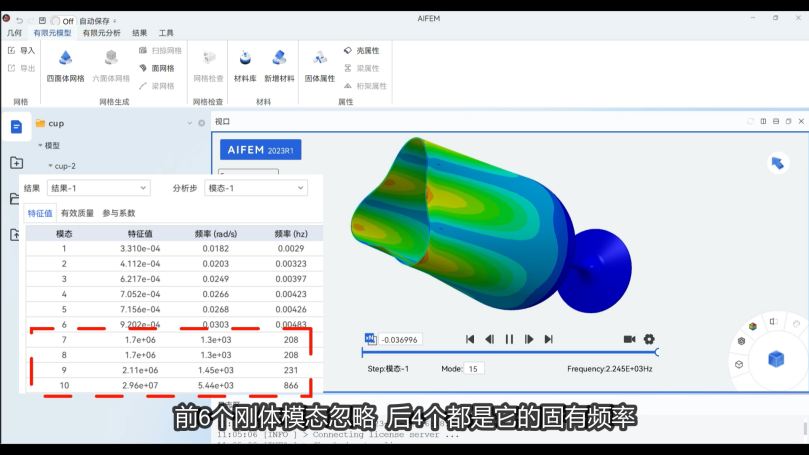Click the Import (导入) icon

tap(11, 51)
